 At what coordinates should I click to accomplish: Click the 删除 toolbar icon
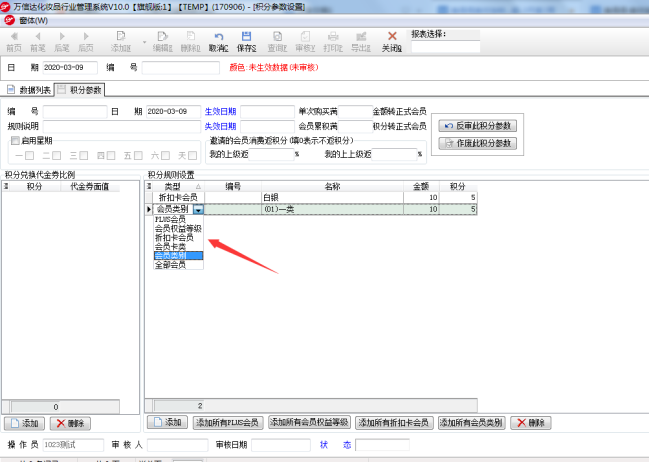[190, 42]
